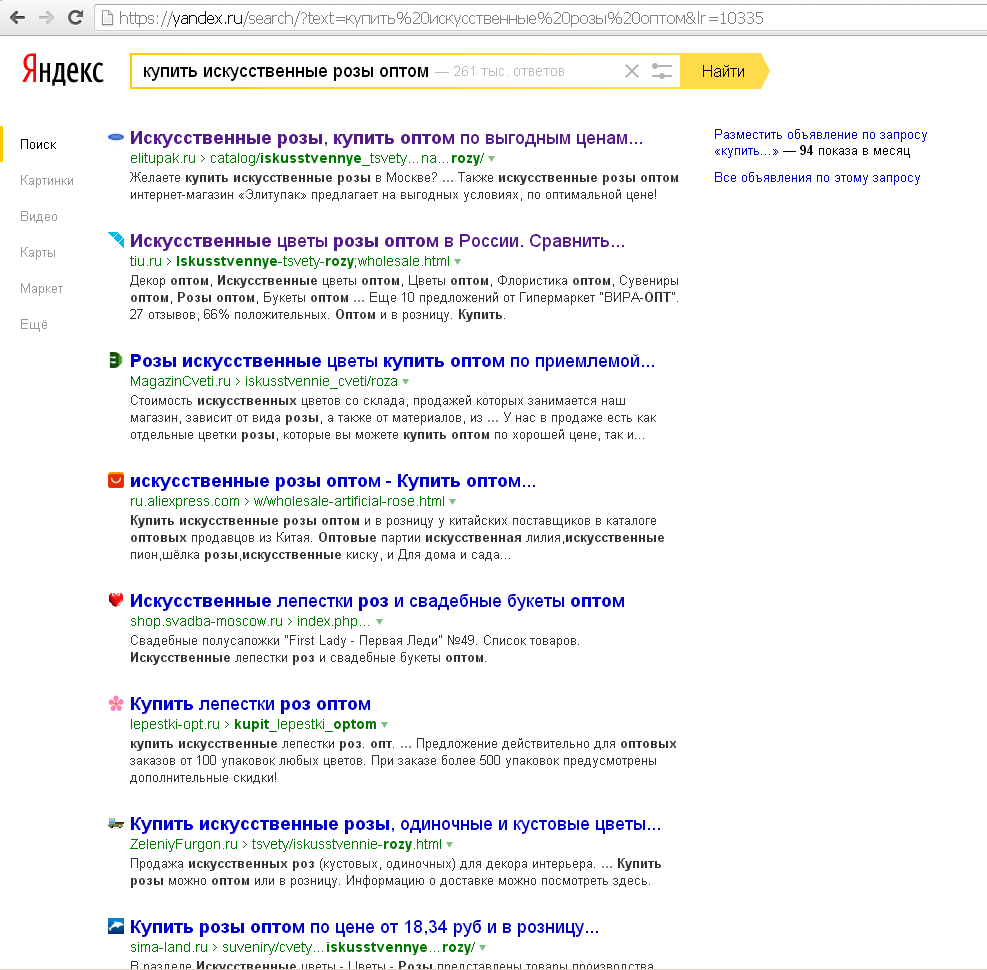987x970 pixels.
Task: Open 'Все объявления по этому запросу' link
Action: tap(817, 178)
